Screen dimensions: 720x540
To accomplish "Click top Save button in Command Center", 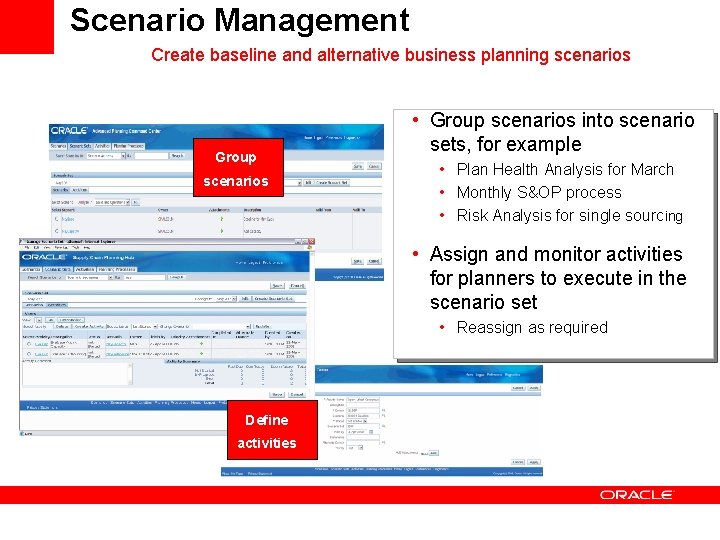I will (x=358, y=166).
